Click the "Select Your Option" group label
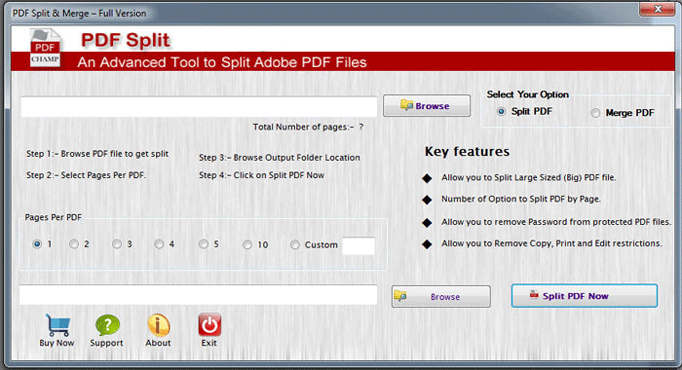The width and height of the screenshot is (682, 370). 528,94
